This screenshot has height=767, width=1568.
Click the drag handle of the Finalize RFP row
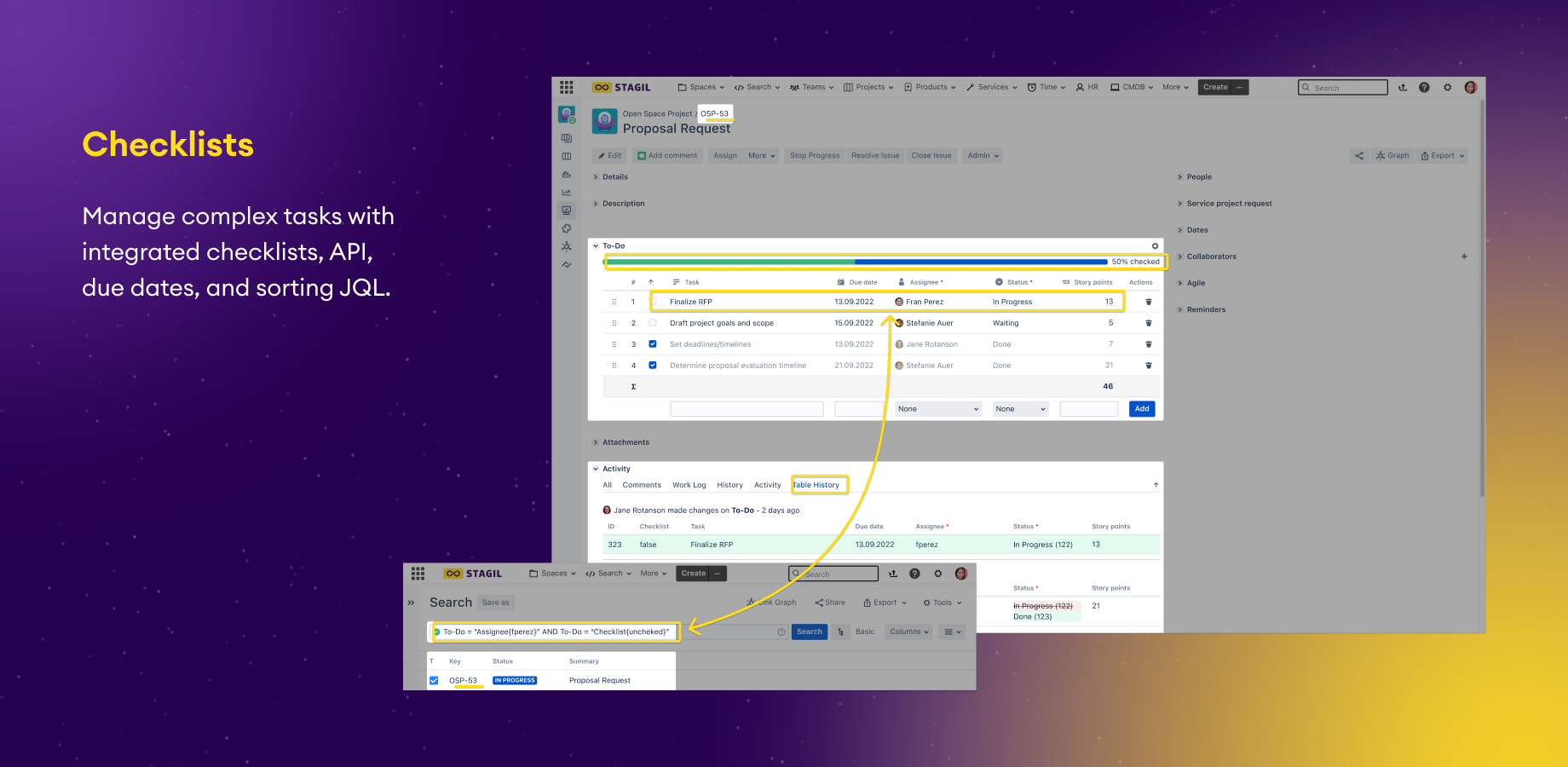pyautogui.click(x=614, y=302)
